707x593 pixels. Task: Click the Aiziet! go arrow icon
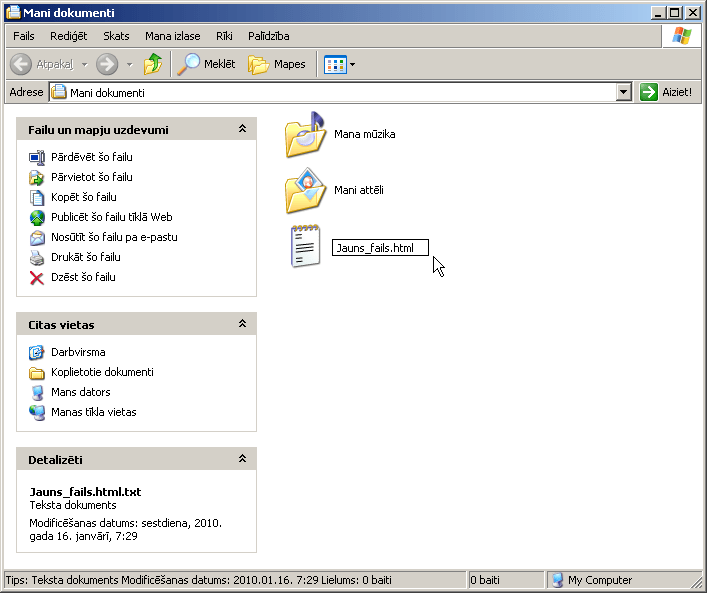click(x=649, y=92)
